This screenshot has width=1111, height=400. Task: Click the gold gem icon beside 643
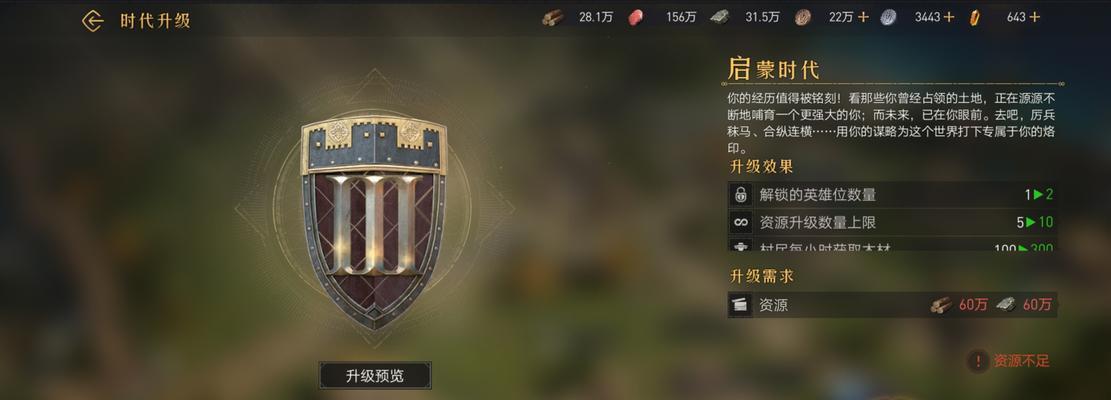pyautogui.click(x=975, y=18)
